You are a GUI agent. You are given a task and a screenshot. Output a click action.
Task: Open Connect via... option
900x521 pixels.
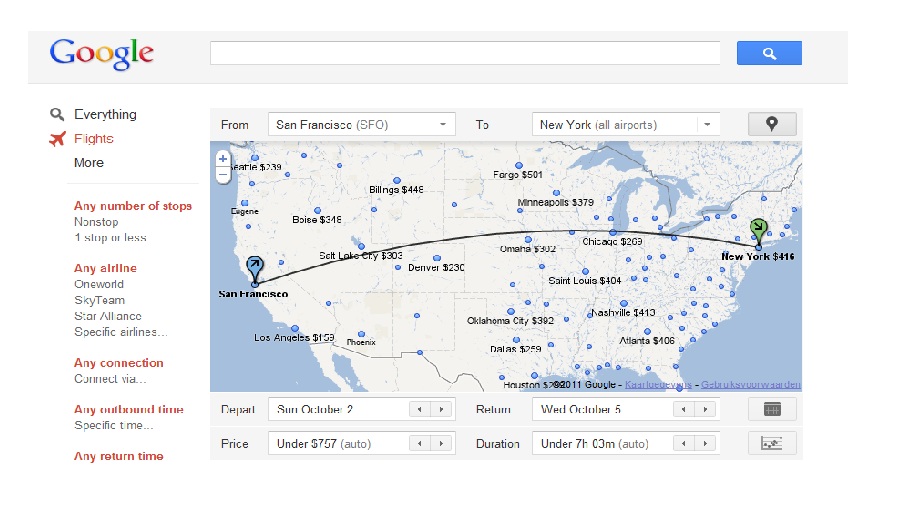click(x=110, y=379)
